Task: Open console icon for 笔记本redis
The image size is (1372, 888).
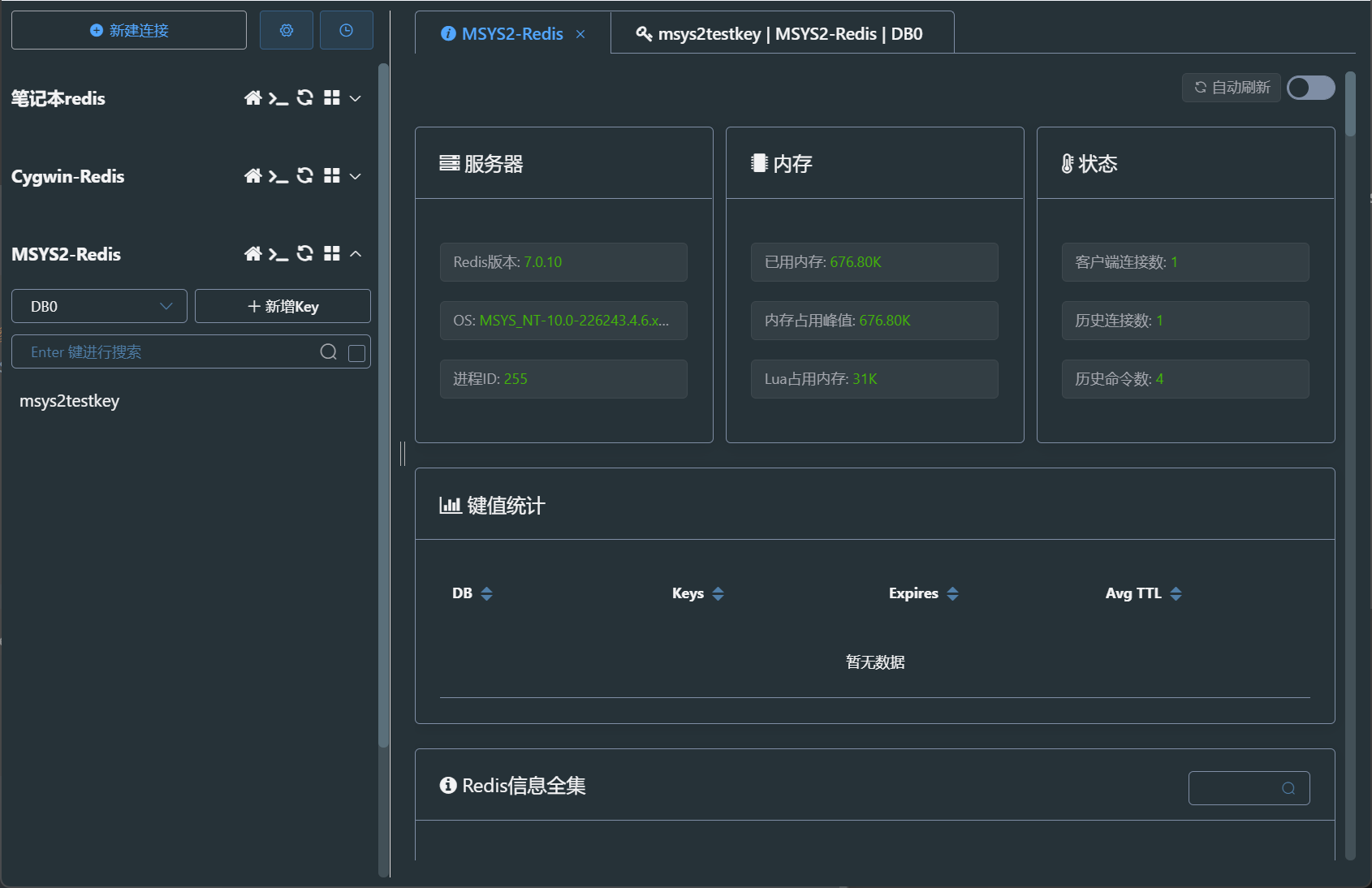Action: pos(278,98)
